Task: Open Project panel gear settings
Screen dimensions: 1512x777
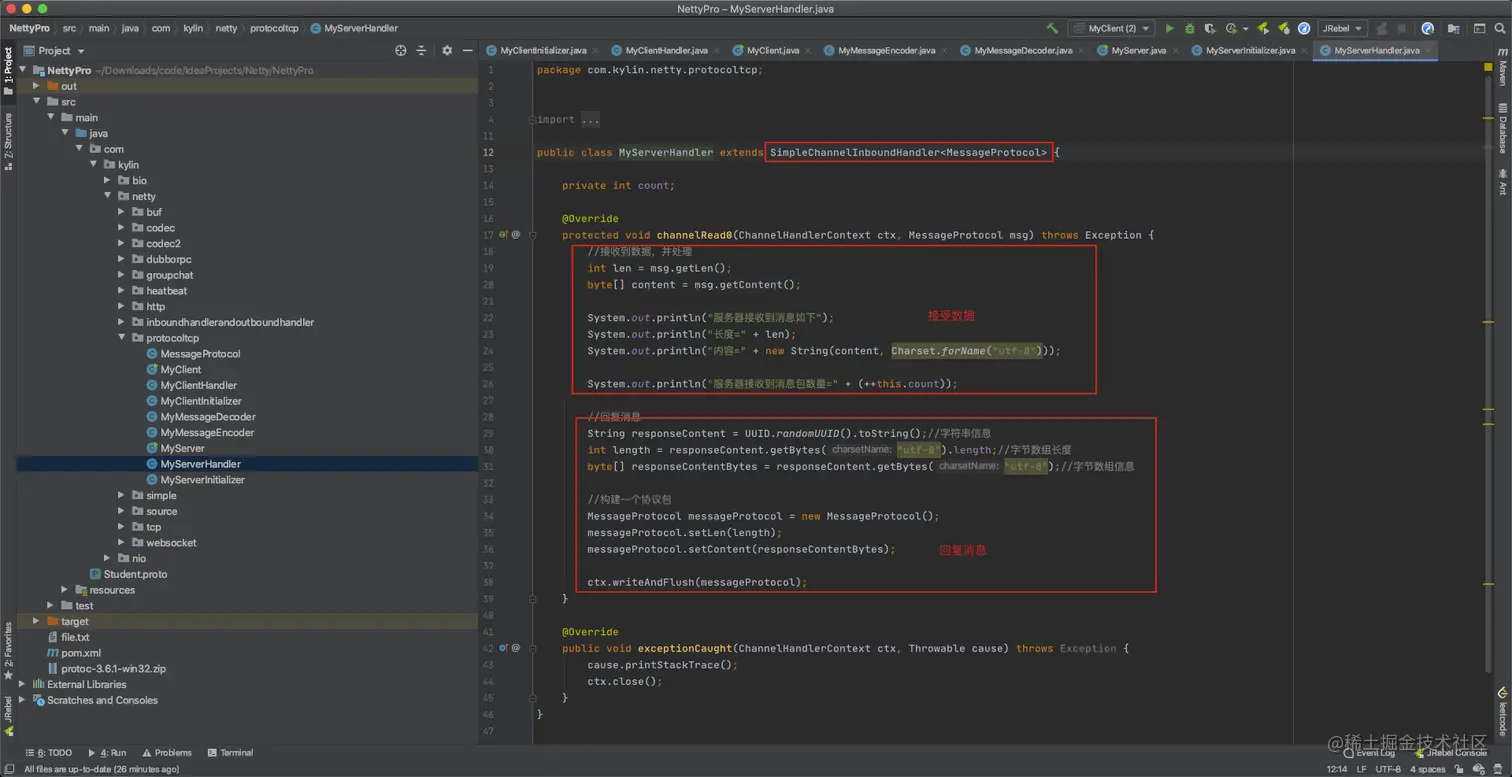Action: pos(447,51)
